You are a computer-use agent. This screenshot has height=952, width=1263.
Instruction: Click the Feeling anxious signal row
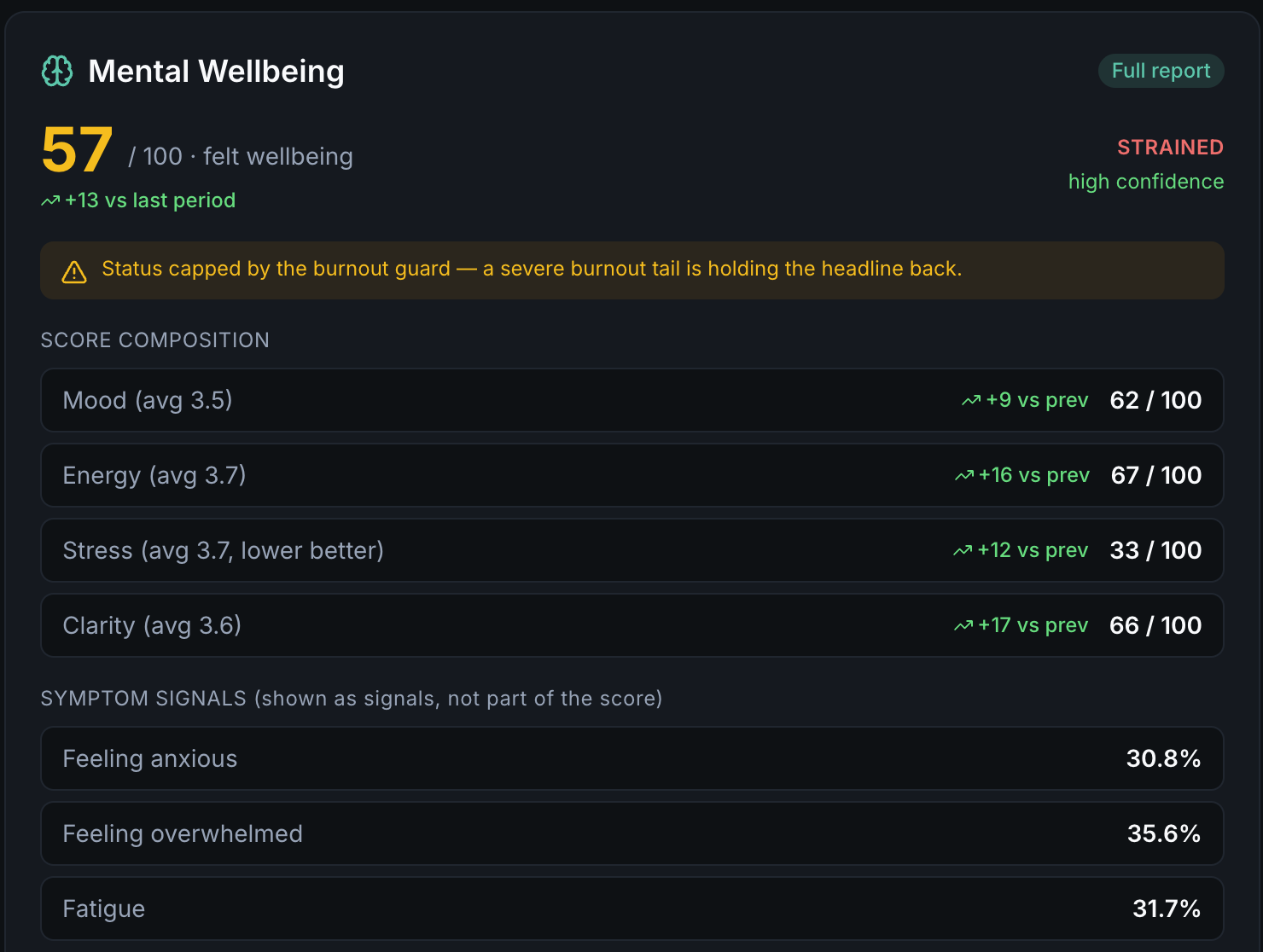(x=632, y=758)
